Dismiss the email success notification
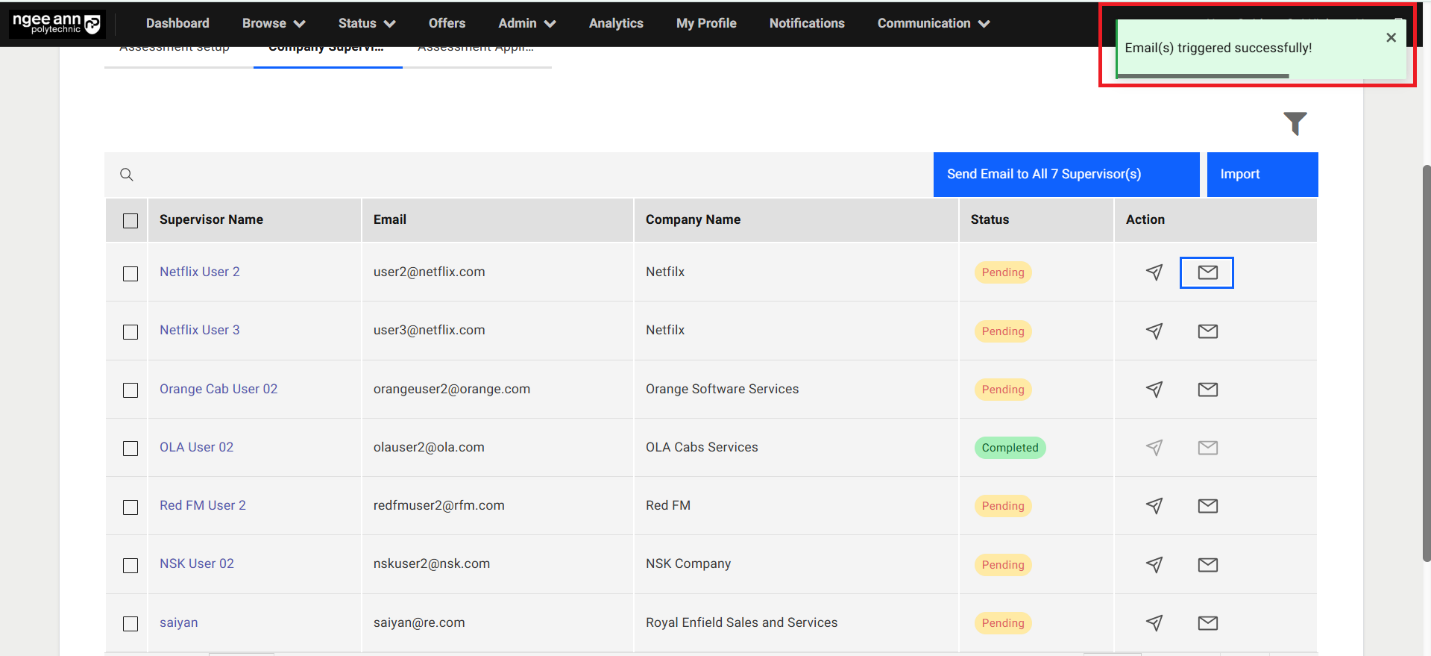This screenshot has width=1431, height=656. tap(1391, 38)
